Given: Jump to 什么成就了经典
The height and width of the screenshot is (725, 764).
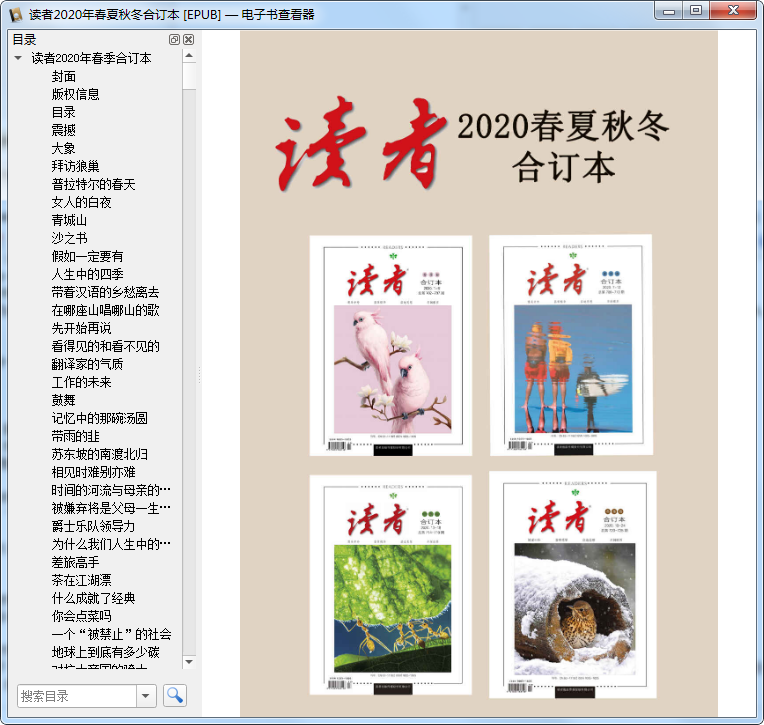Looking at the screenshot, I should click(x=94, y=598).
